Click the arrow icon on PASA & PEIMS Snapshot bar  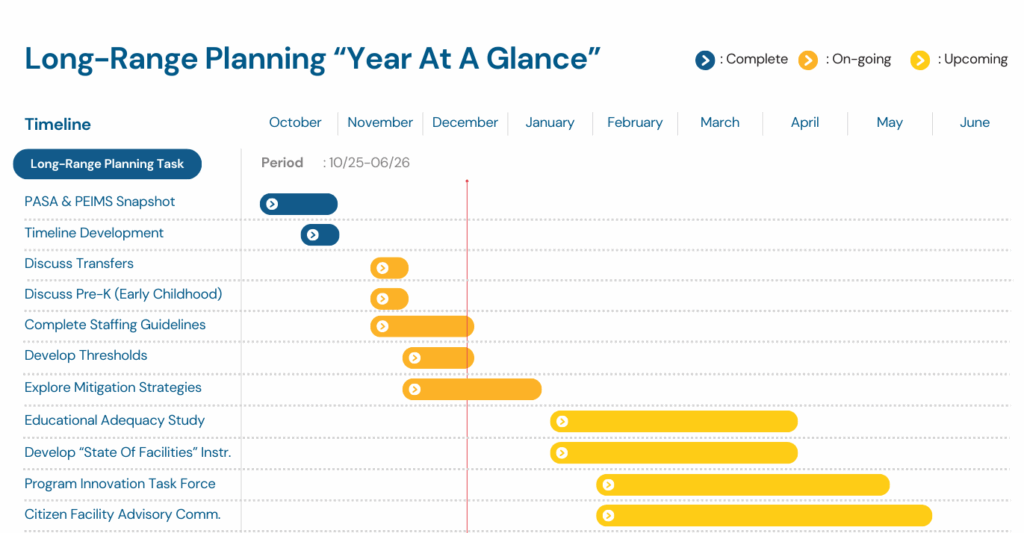click(x=272, y=204)
